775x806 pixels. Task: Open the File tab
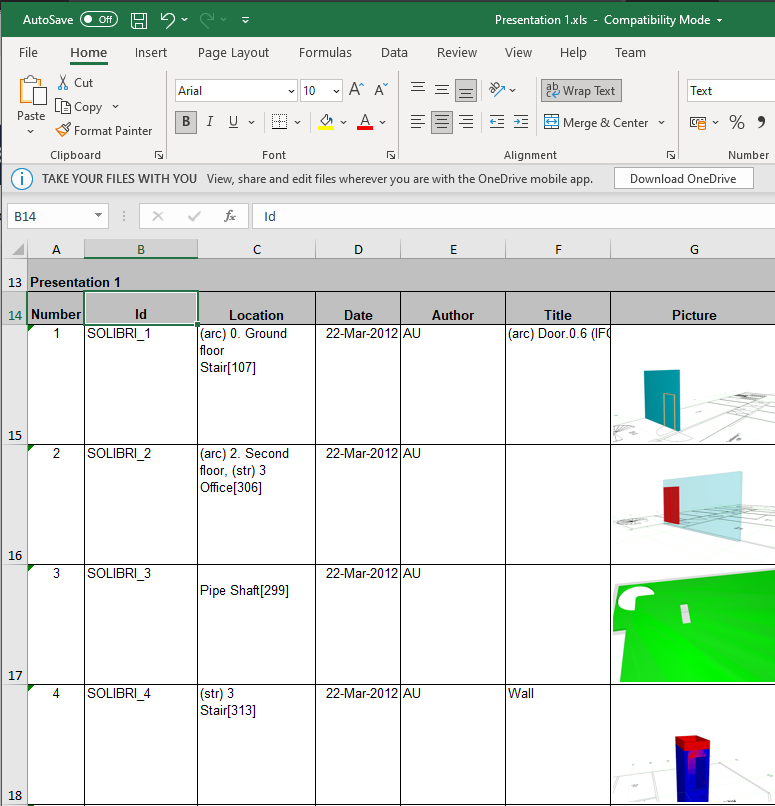point(28,52)
